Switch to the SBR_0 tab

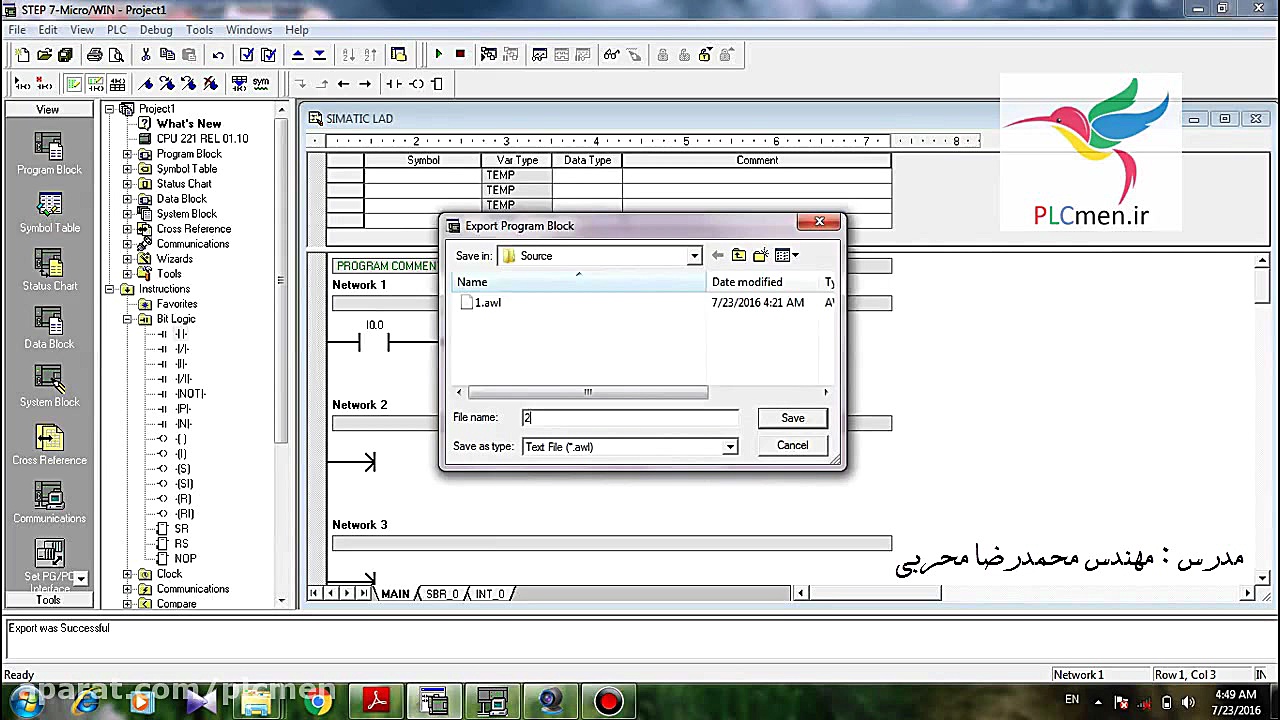442,594
